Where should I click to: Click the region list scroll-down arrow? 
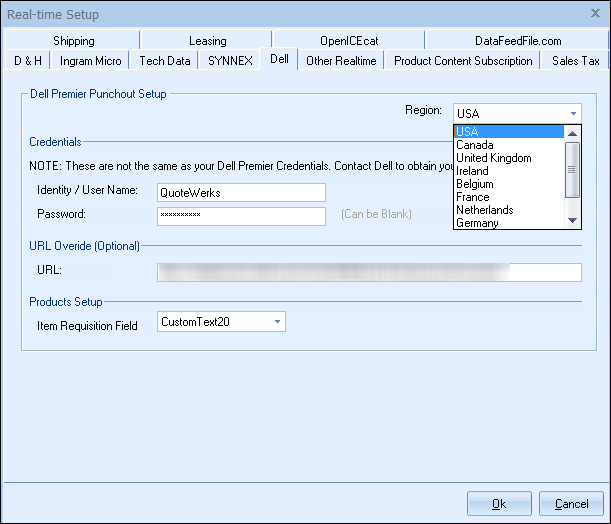(x=572, y=221)
